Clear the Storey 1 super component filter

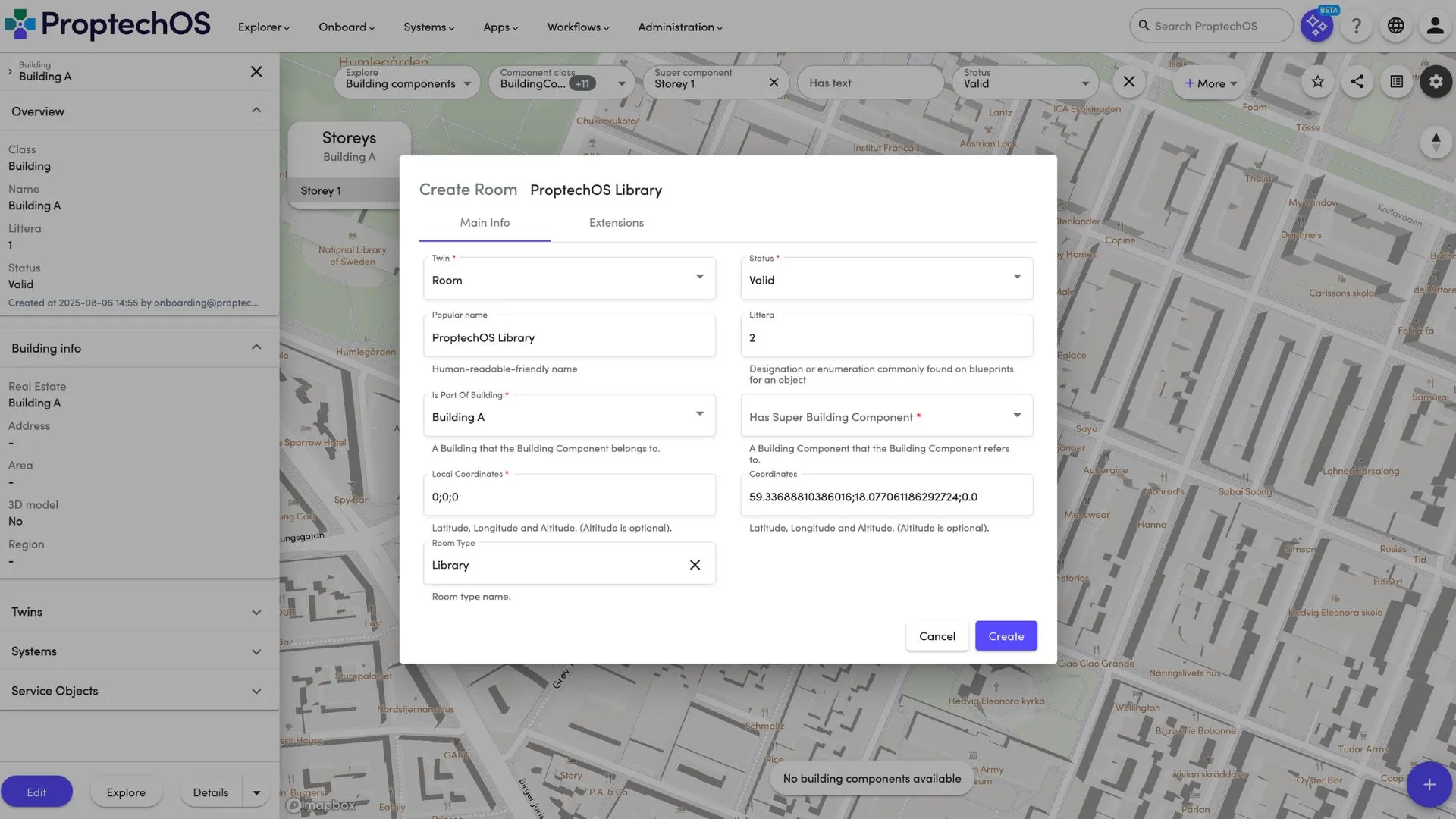click(x=773, y=83)
